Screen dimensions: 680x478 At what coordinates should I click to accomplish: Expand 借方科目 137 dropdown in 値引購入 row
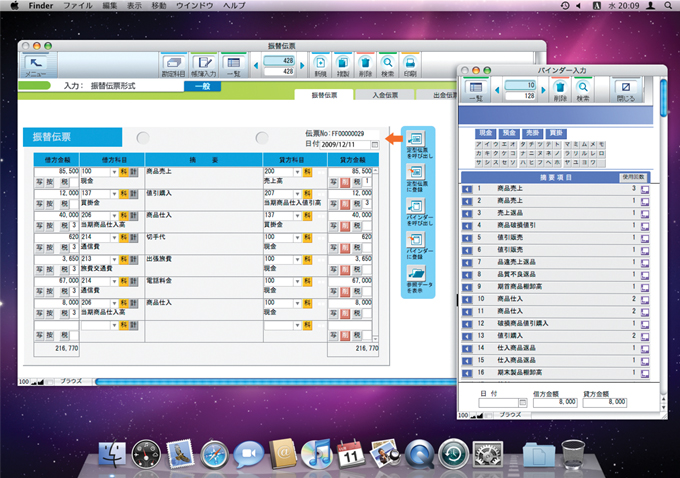pos(114,194)
